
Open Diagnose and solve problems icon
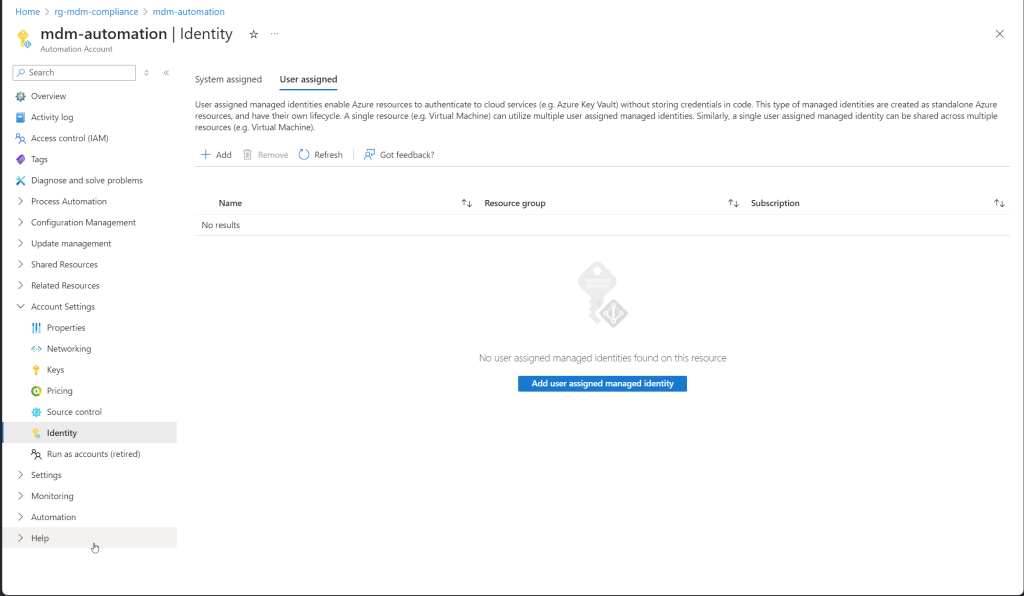coord(20,180)
